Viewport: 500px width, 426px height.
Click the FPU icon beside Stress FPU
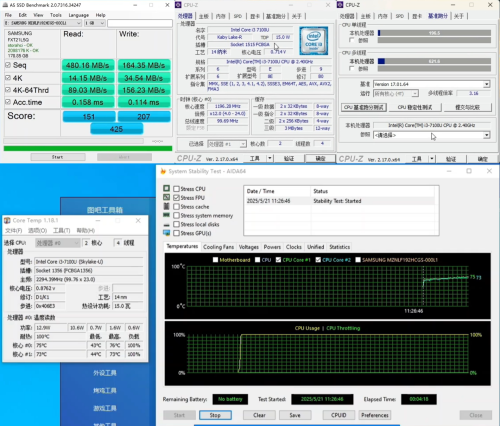tap(166, 197)
